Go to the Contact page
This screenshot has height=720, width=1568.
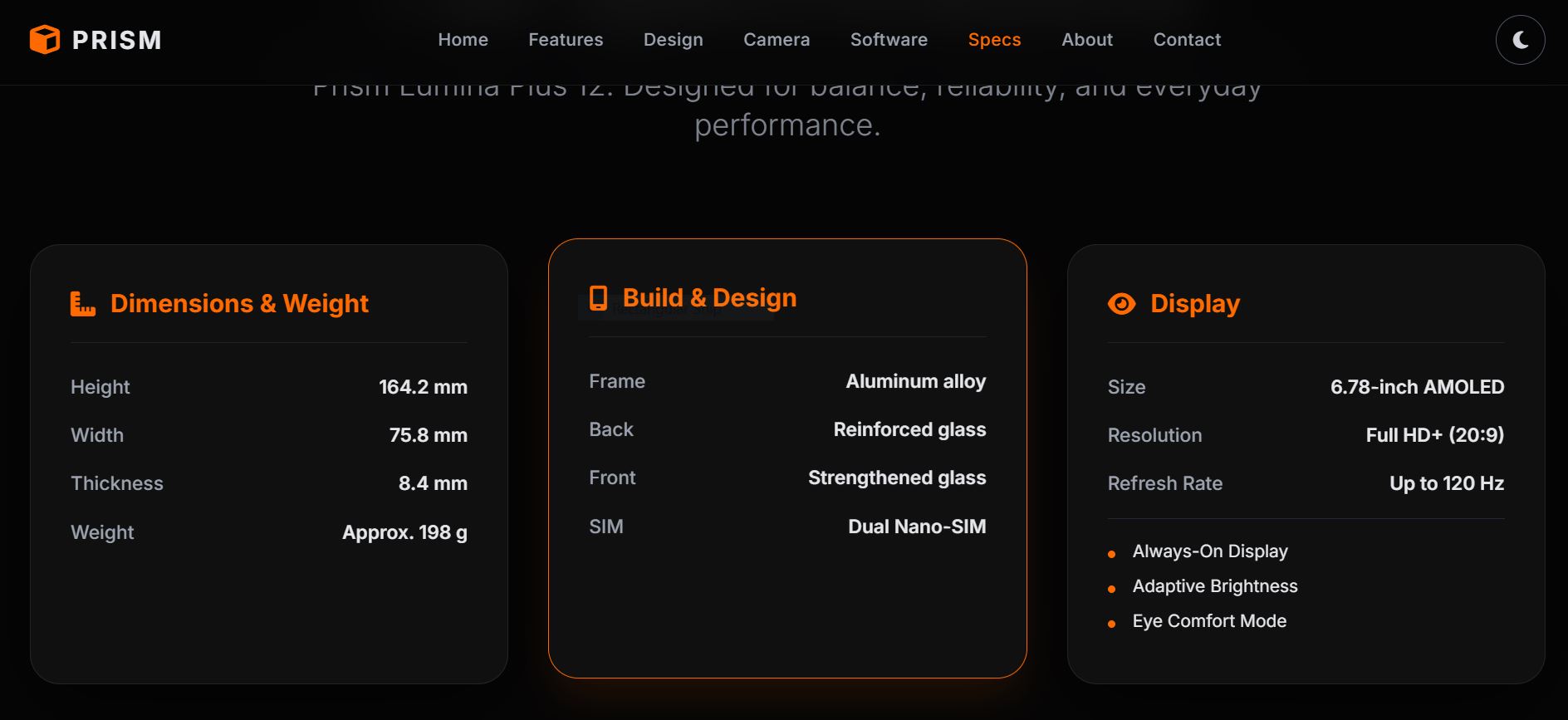tap(1187, 40)
